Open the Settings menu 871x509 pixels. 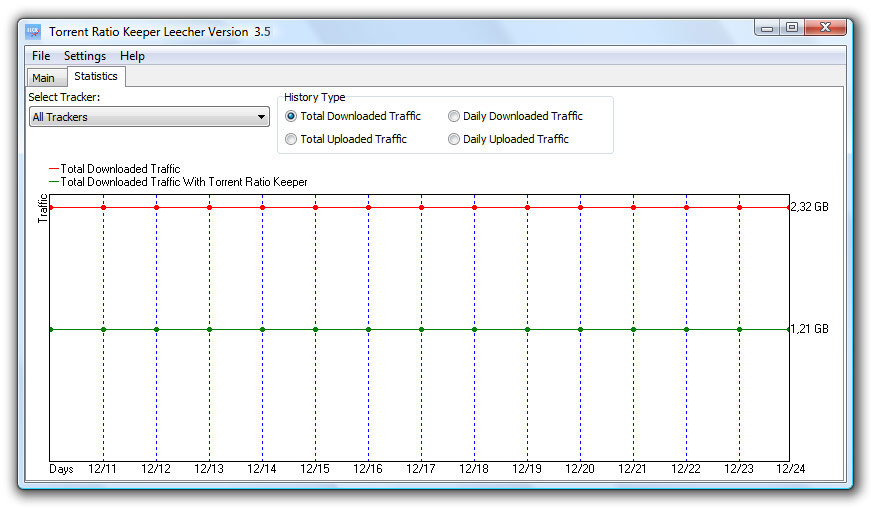85,56
